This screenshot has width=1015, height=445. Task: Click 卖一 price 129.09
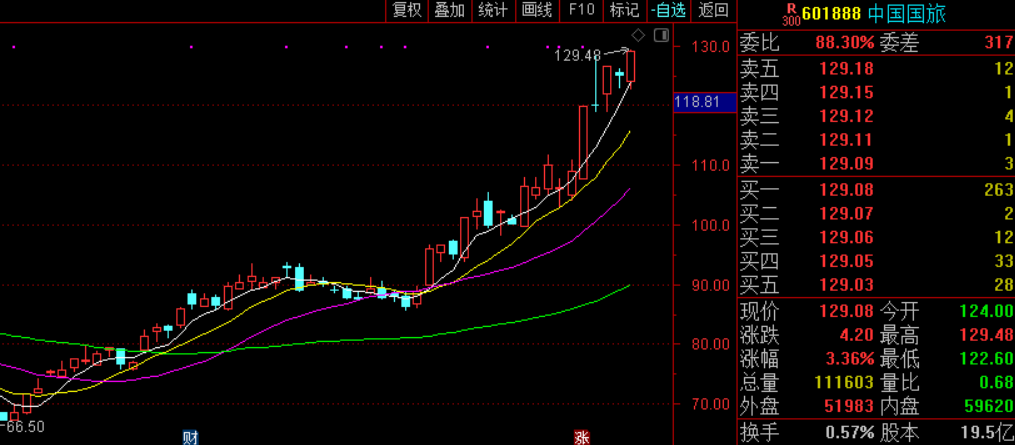(846, 164)
